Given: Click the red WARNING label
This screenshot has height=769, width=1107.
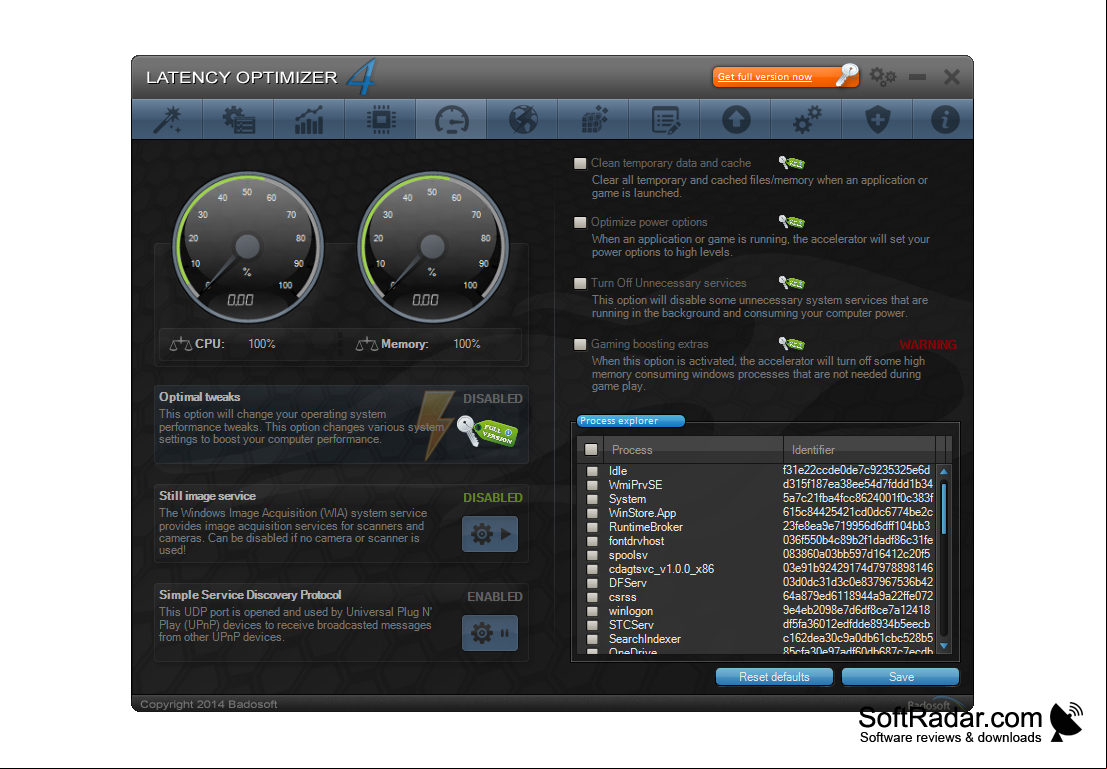Looking at the screenshot, I should coord(928,345).
